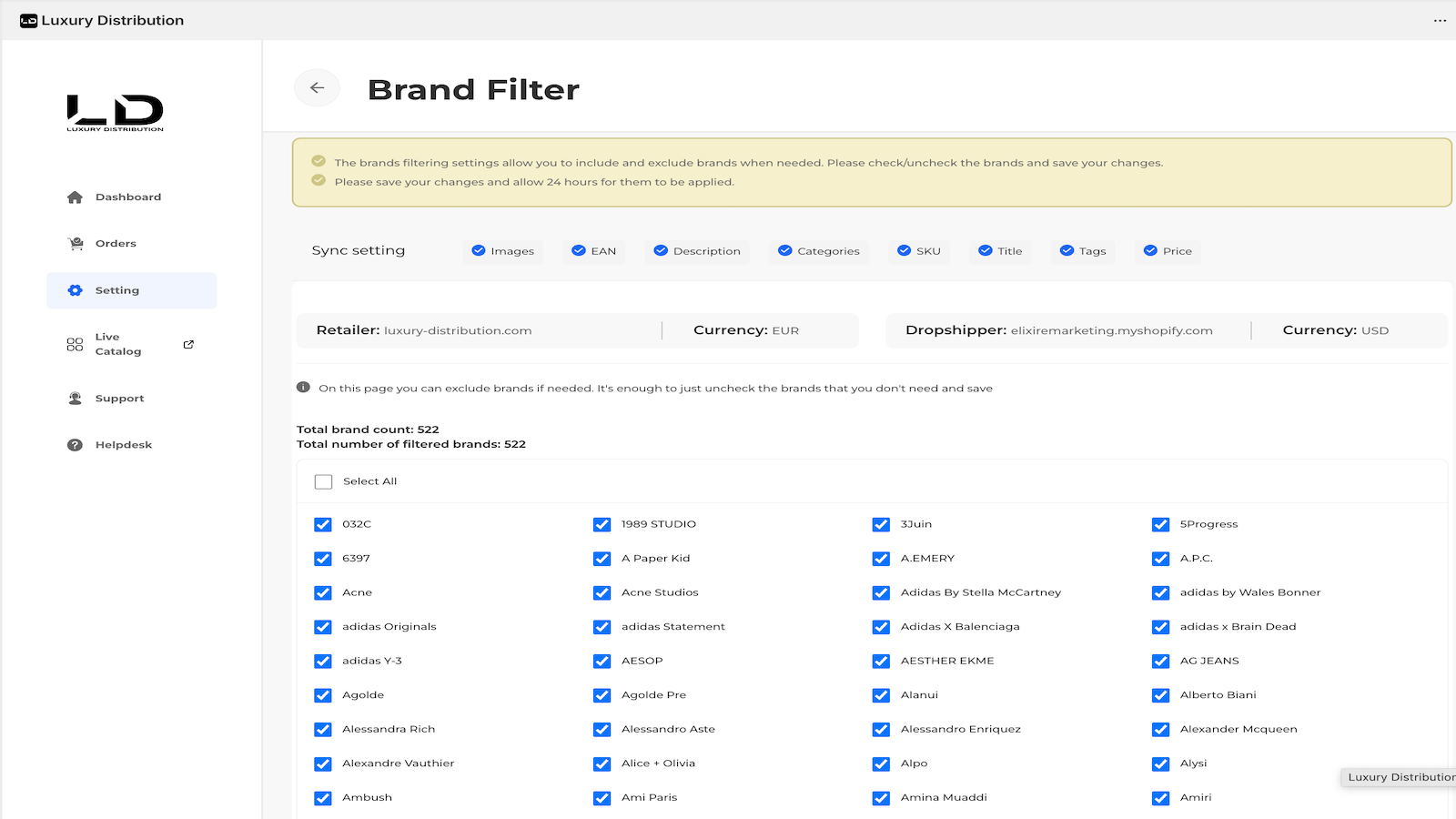Toggle the Title sync setting
The height and width of the screenshot is (819, 1456).
coord(1000,251)
